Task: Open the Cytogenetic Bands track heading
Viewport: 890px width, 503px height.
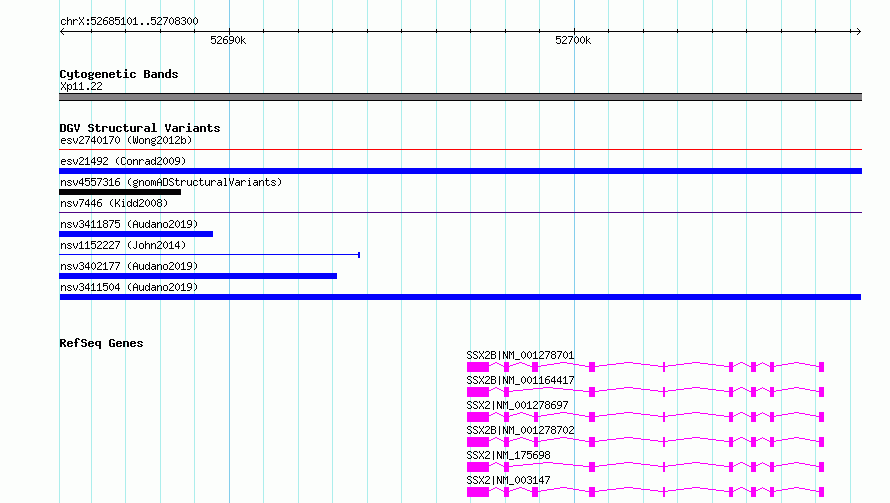Action: [119, 74]
